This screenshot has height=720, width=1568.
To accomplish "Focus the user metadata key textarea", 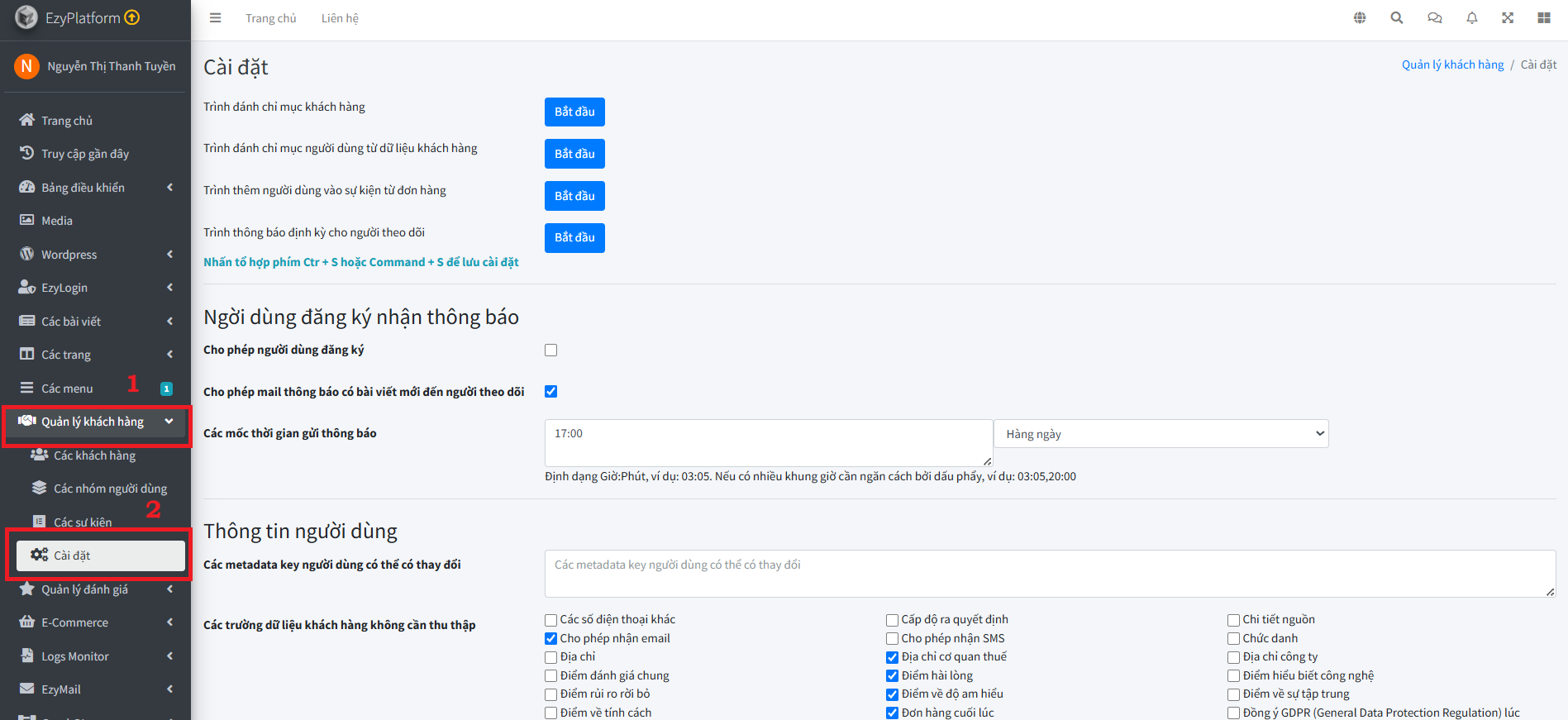I will tap(1050, 574).
